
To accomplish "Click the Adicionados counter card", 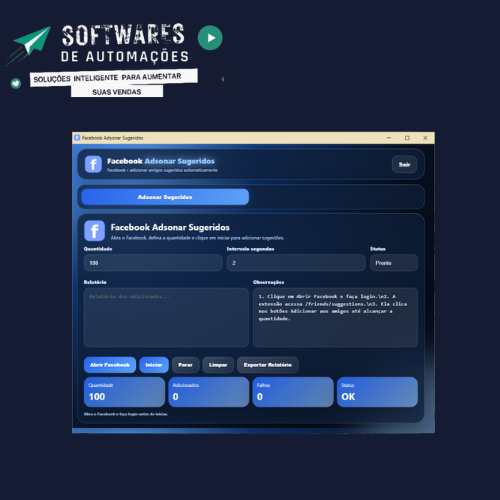I will [x=209, y=392].
